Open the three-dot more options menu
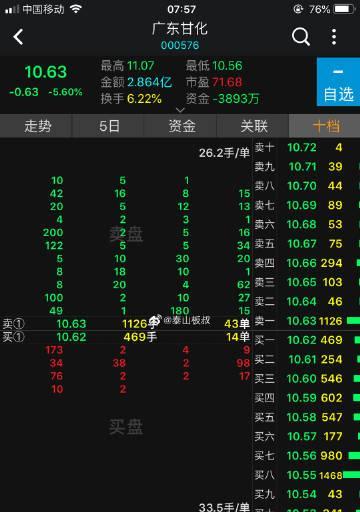 click(334, 36)
